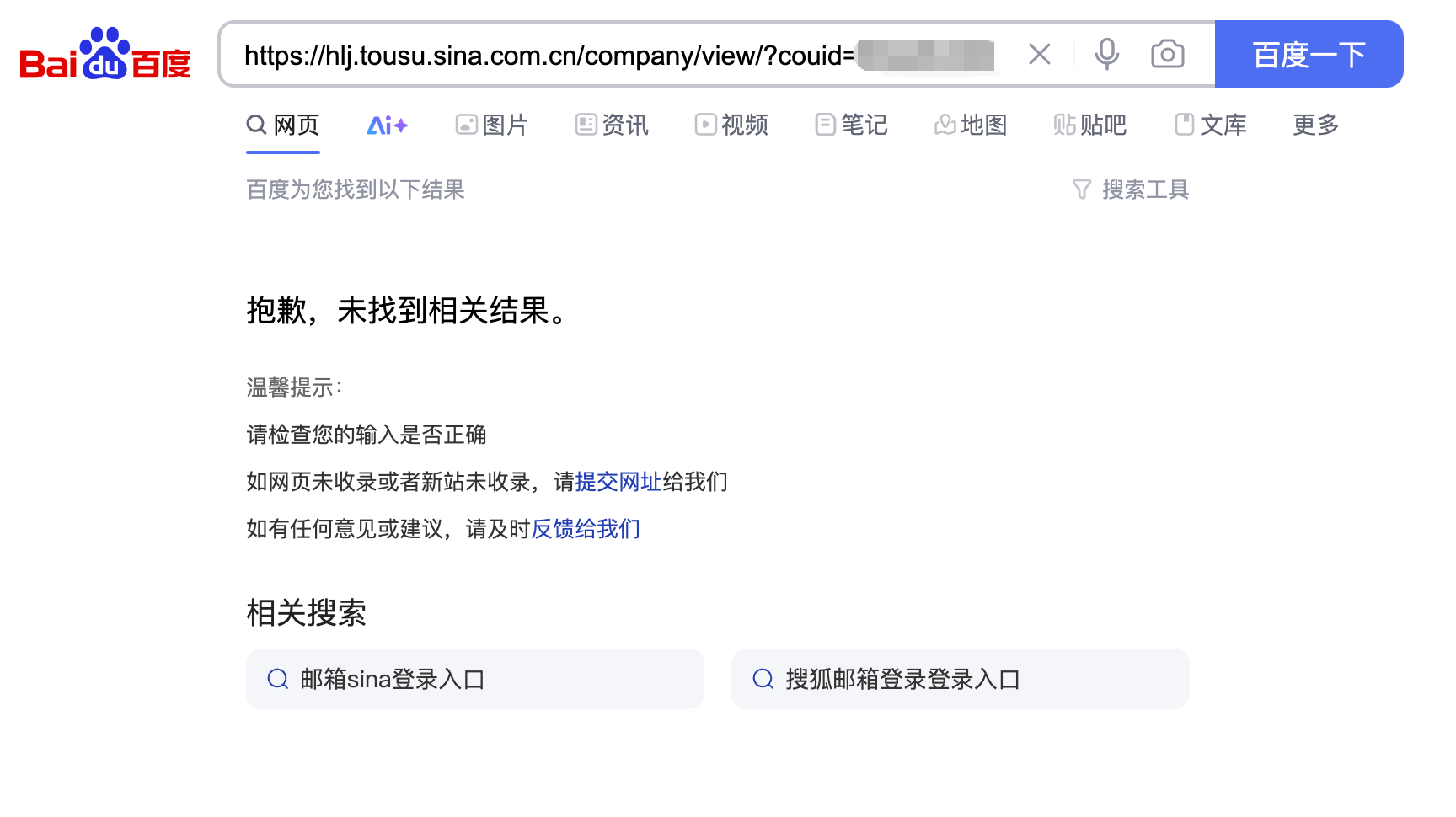Open the 地图 tab
The image size is (1456, 817).
[971, 125]
